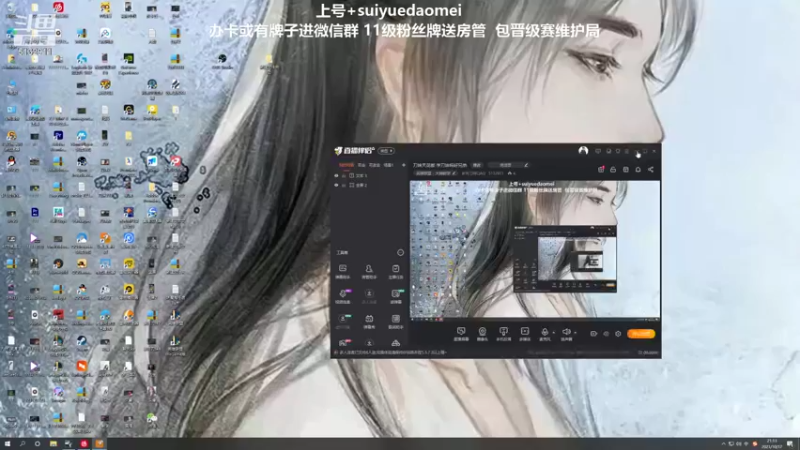Click the bell notification icon above the preview
Screen dimensions: 800x450
(638, 169)
